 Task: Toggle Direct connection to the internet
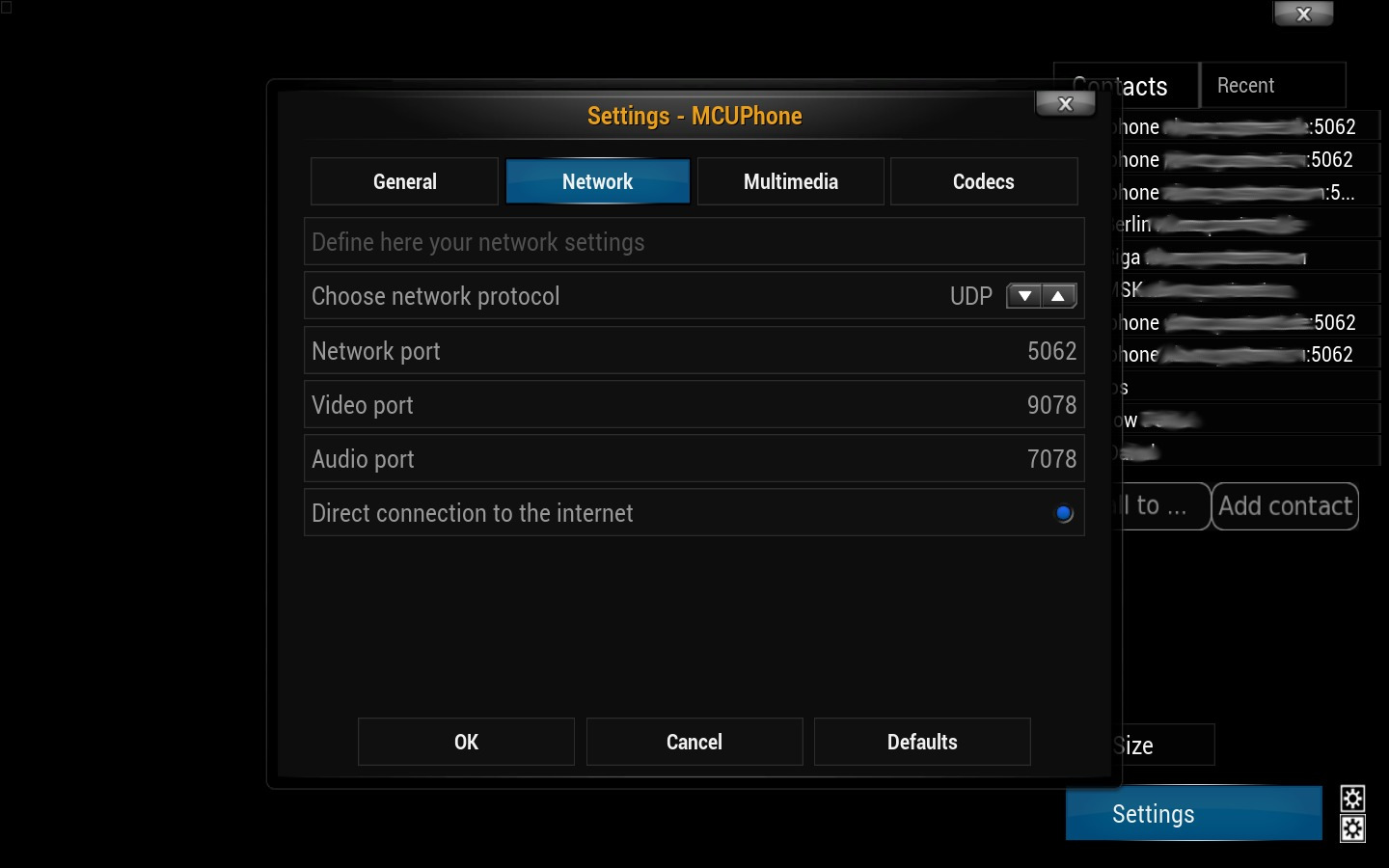(x=1064, y=513)
